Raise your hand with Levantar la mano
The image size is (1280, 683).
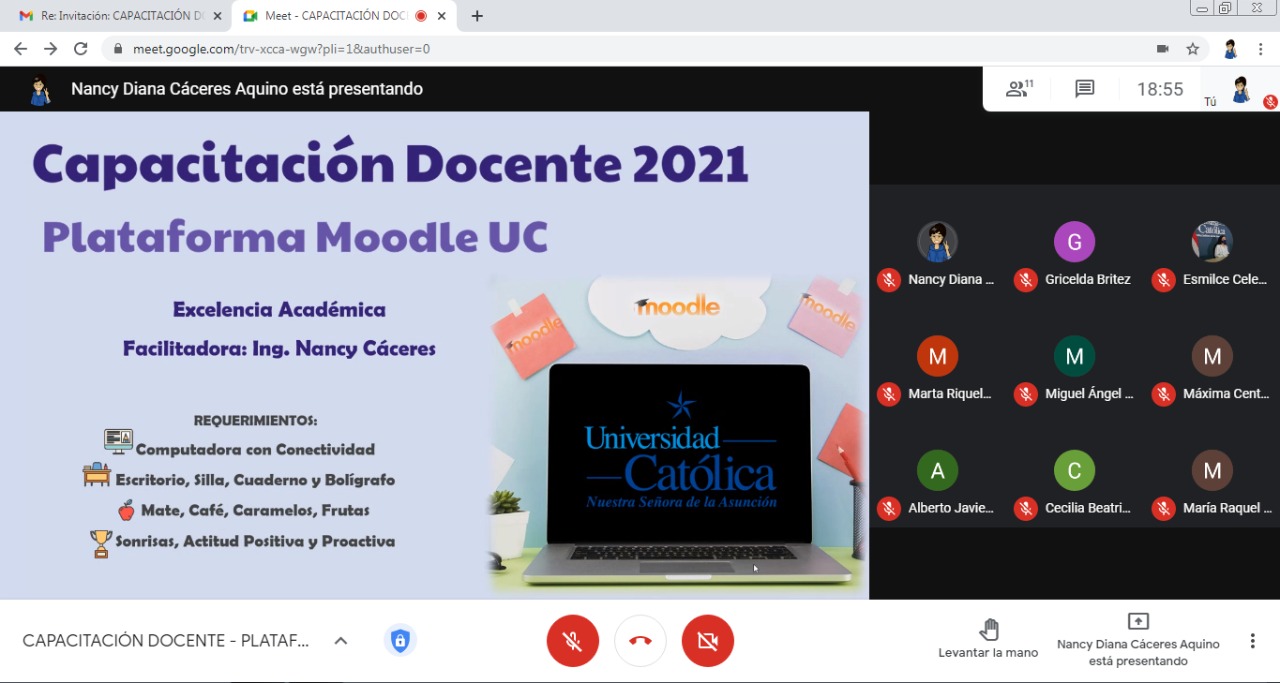tap(988, 639)
